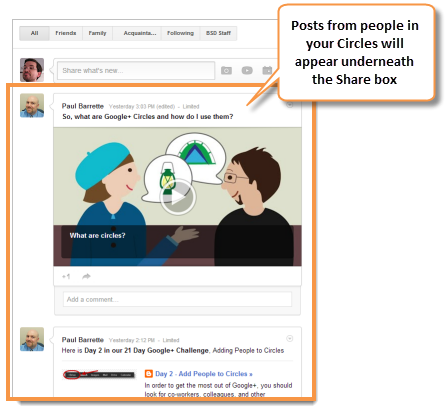Open Day 2 - Add People to Circles link
This screenshot has width=445, height=411.
tap(204, 374)
